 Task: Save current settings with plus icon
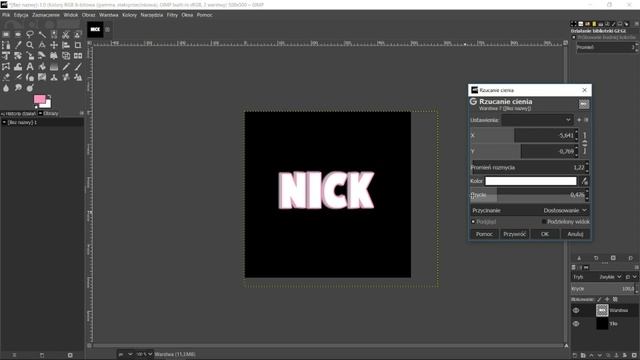point(579,120)
